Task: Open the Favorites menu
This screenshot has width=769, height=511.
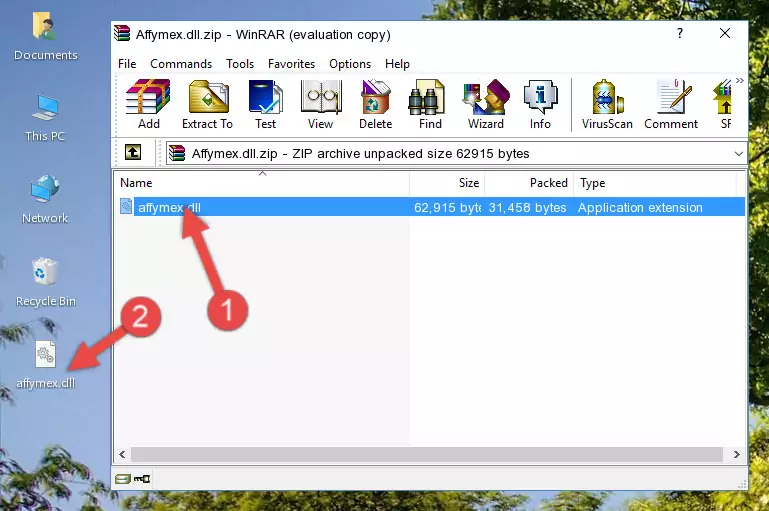Action: click(x=291, y=64)
